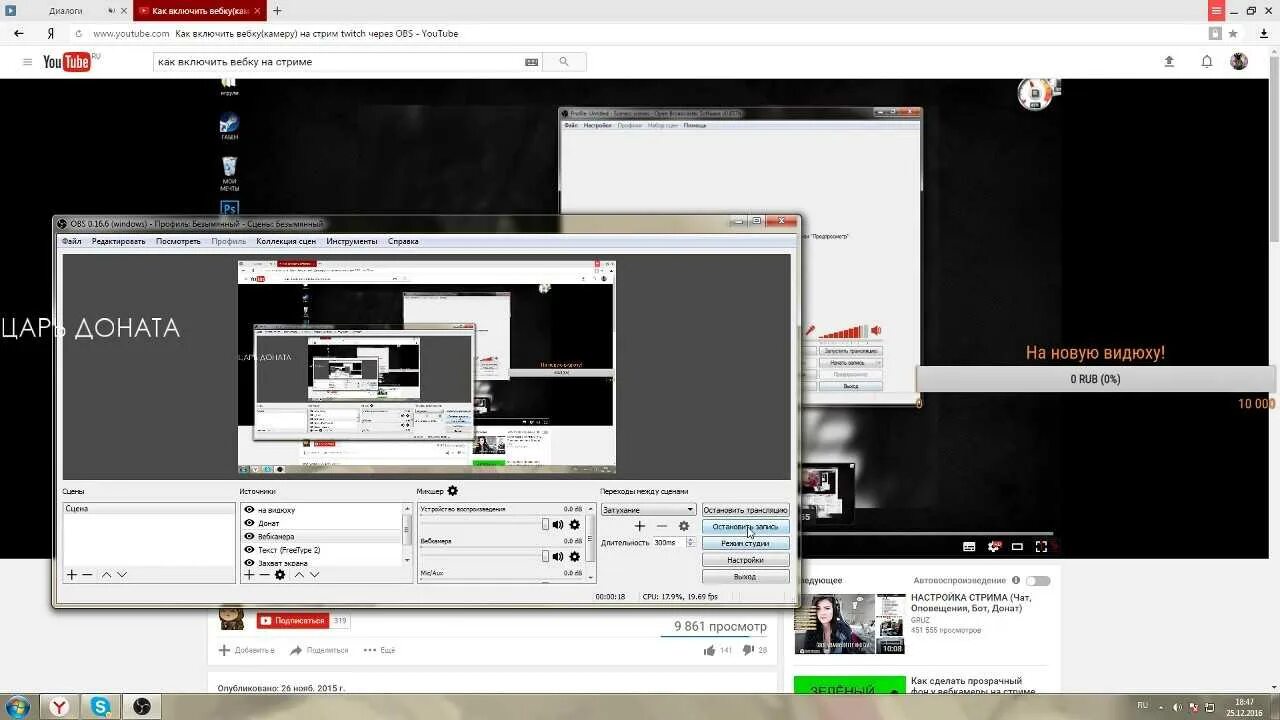The image size is (1280, 720).
Task: Open transition properties gear icon
Action: 684,526
